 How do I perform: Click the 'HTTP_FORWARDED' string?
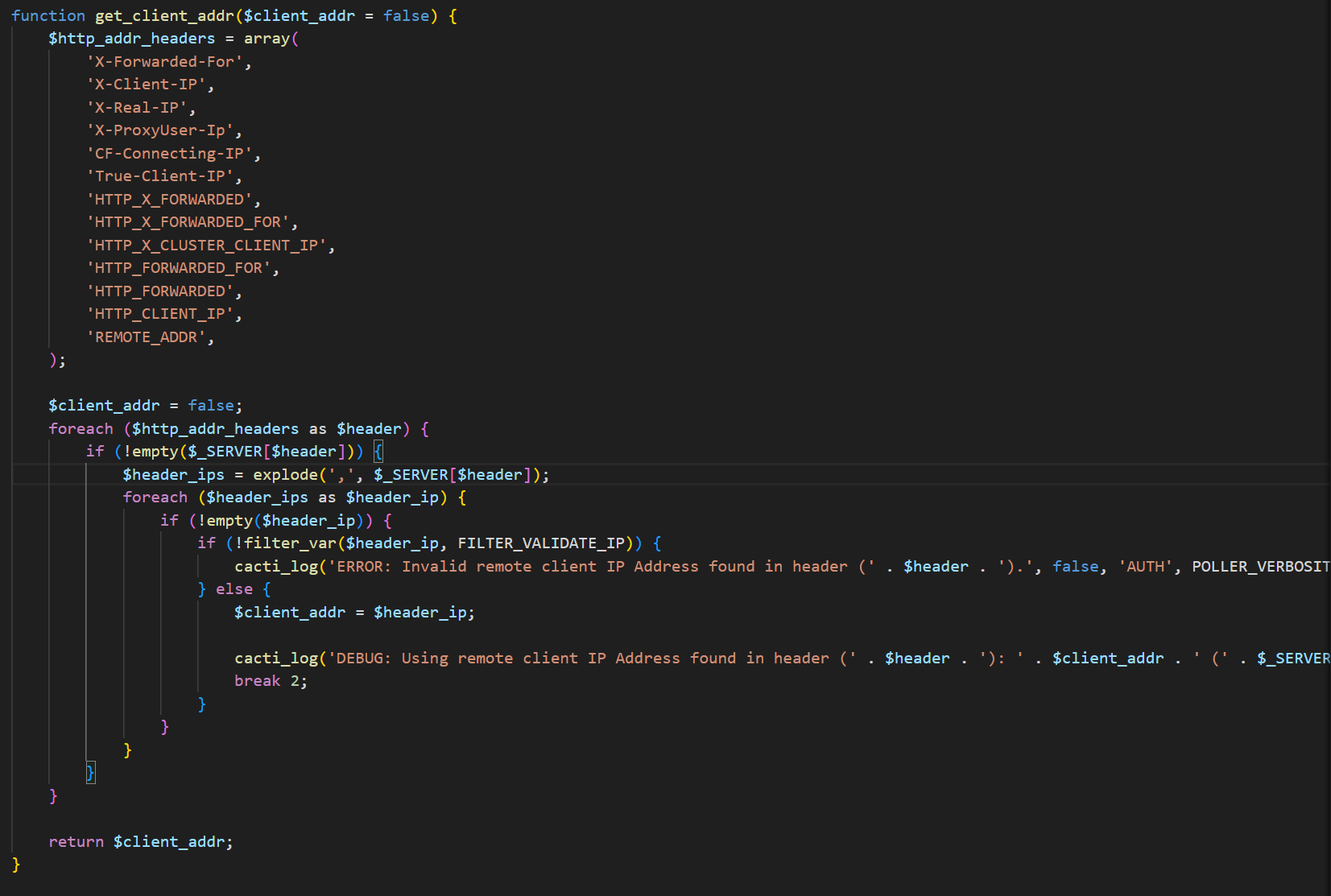160,291
